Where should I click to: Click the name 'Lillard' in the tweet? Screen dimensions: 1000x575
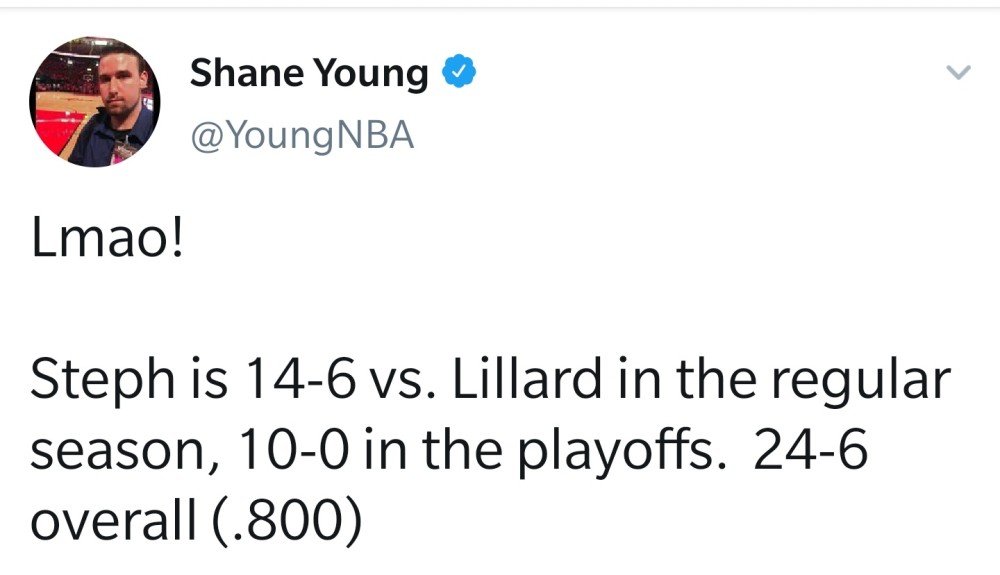tap(527, 378)
